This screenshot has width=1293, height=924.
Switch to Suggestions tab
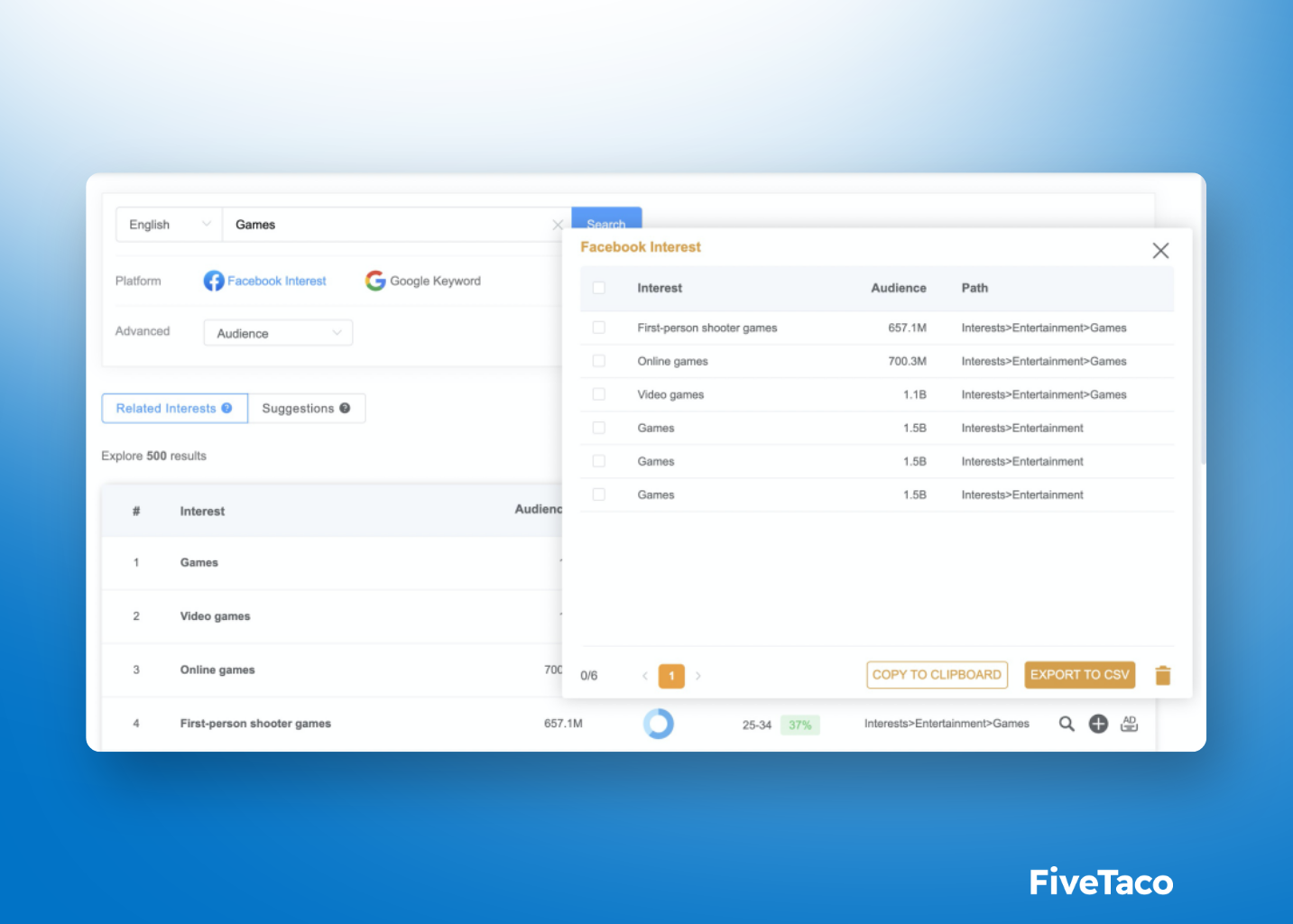click(307, 408)
